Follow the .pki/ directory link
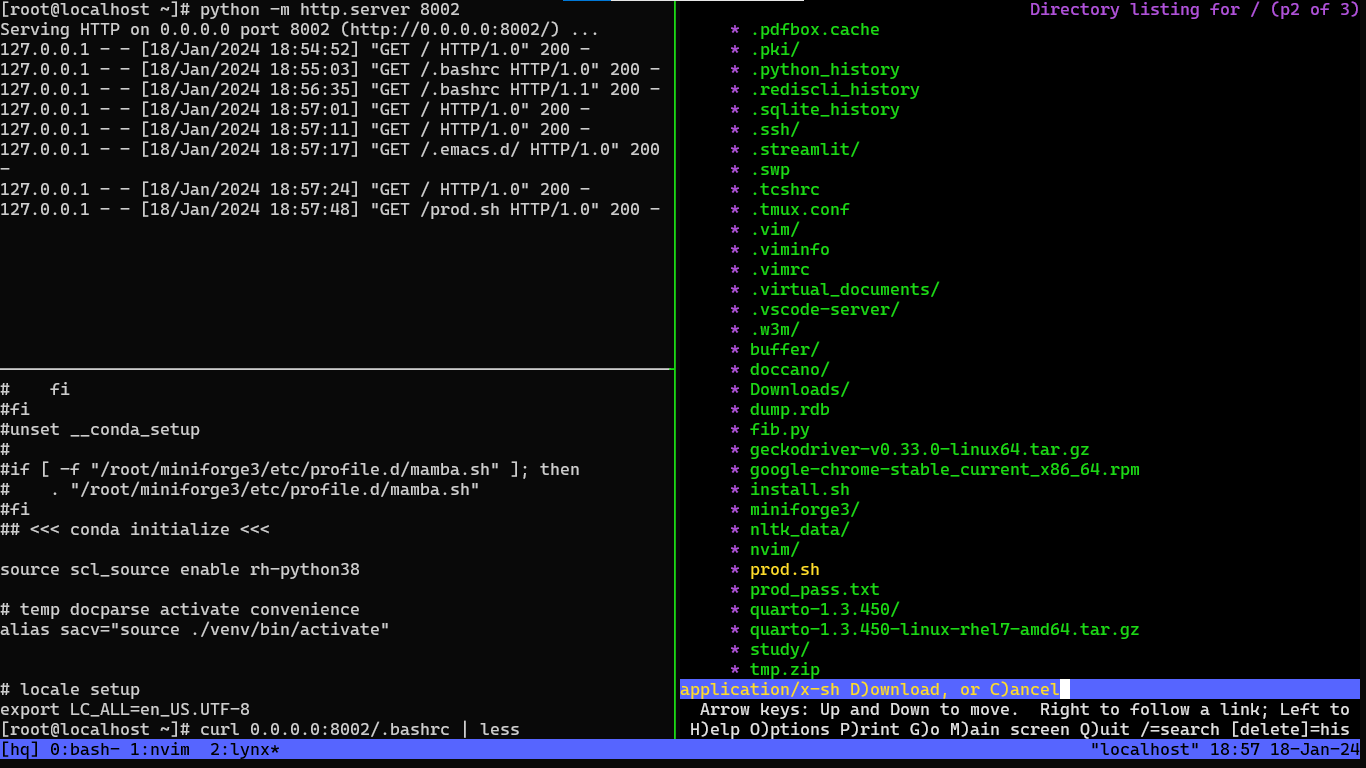 click(x=775, y=50)
